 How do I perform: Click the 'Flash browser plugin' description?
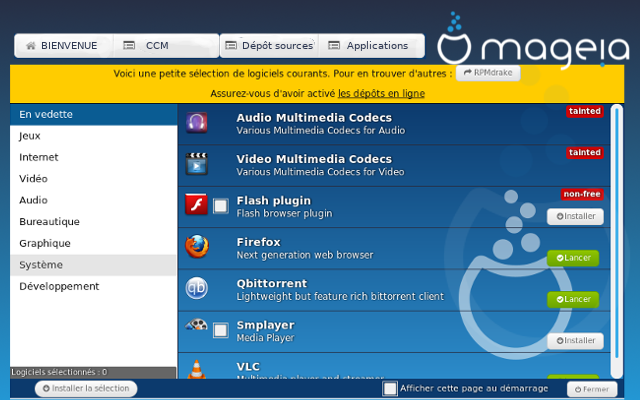point(284,213)
